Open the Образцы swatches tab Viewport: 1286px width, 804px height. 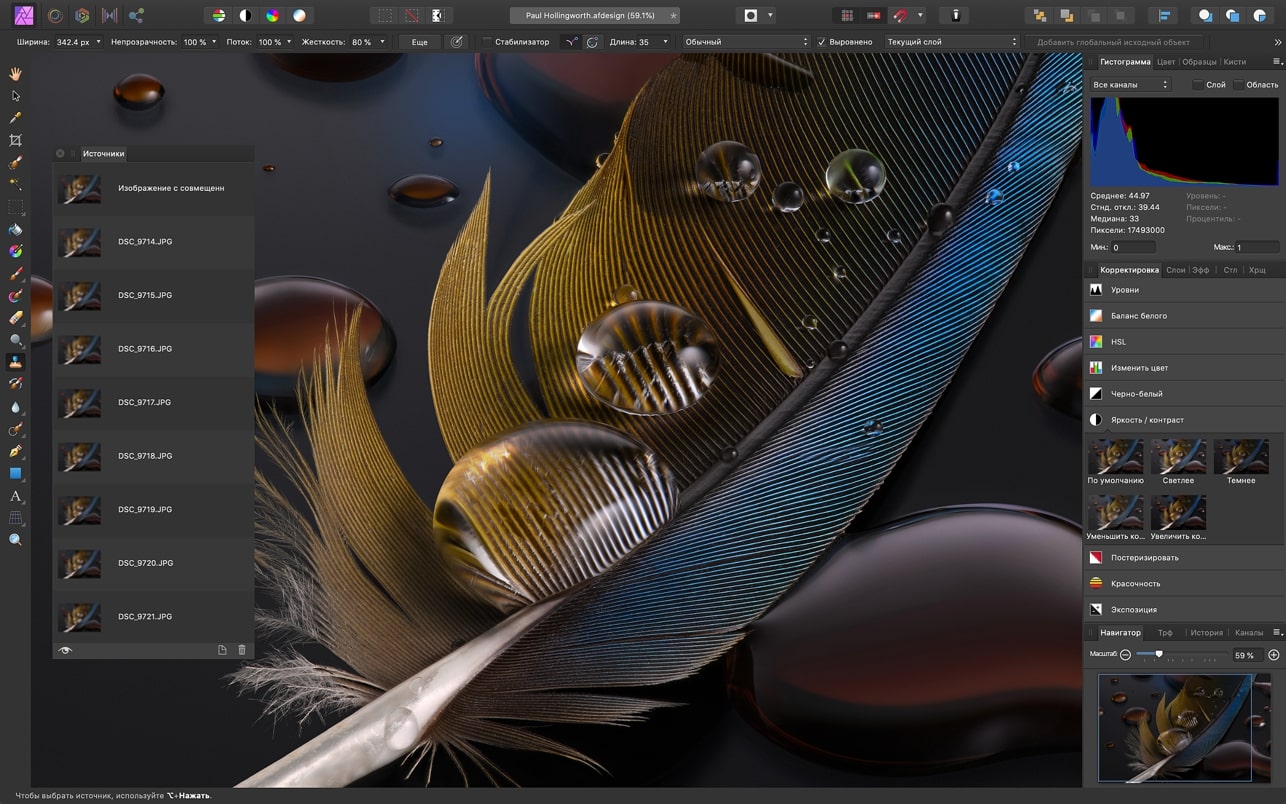(x=1199, y=62)
